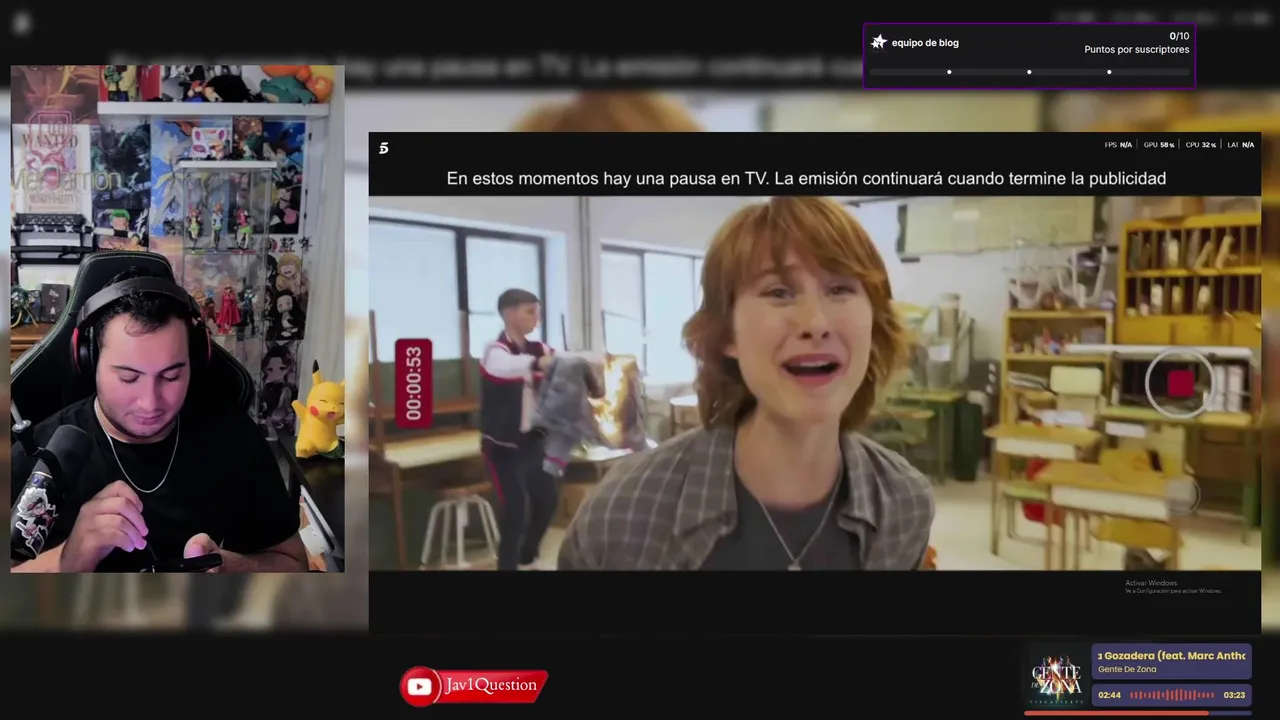Click the FPS N/A overlay stat
Viewport: 1280px width, 720px height.
1118,145
